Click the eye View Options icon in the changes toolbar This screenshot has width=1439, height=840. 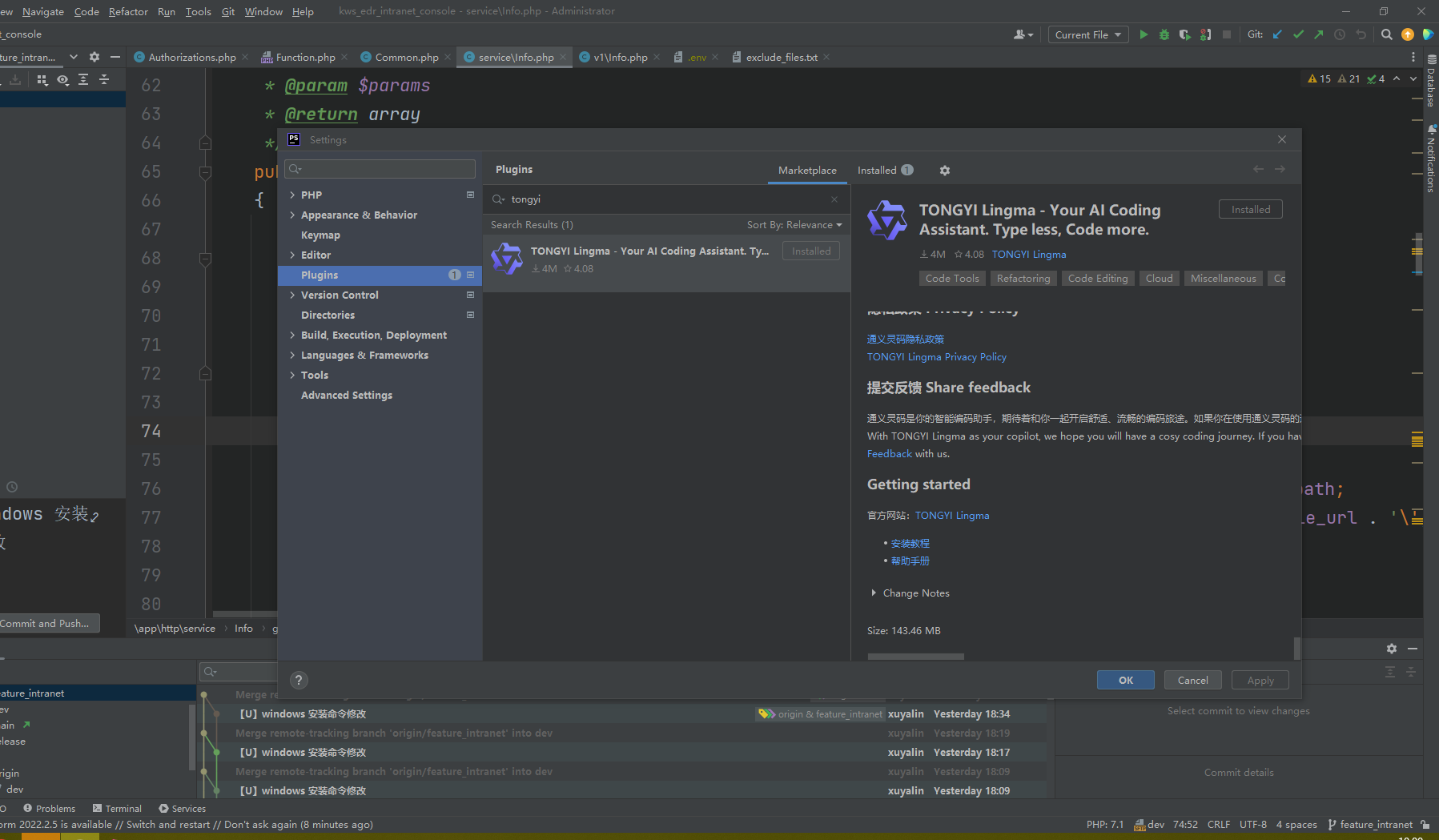[62, 79]
